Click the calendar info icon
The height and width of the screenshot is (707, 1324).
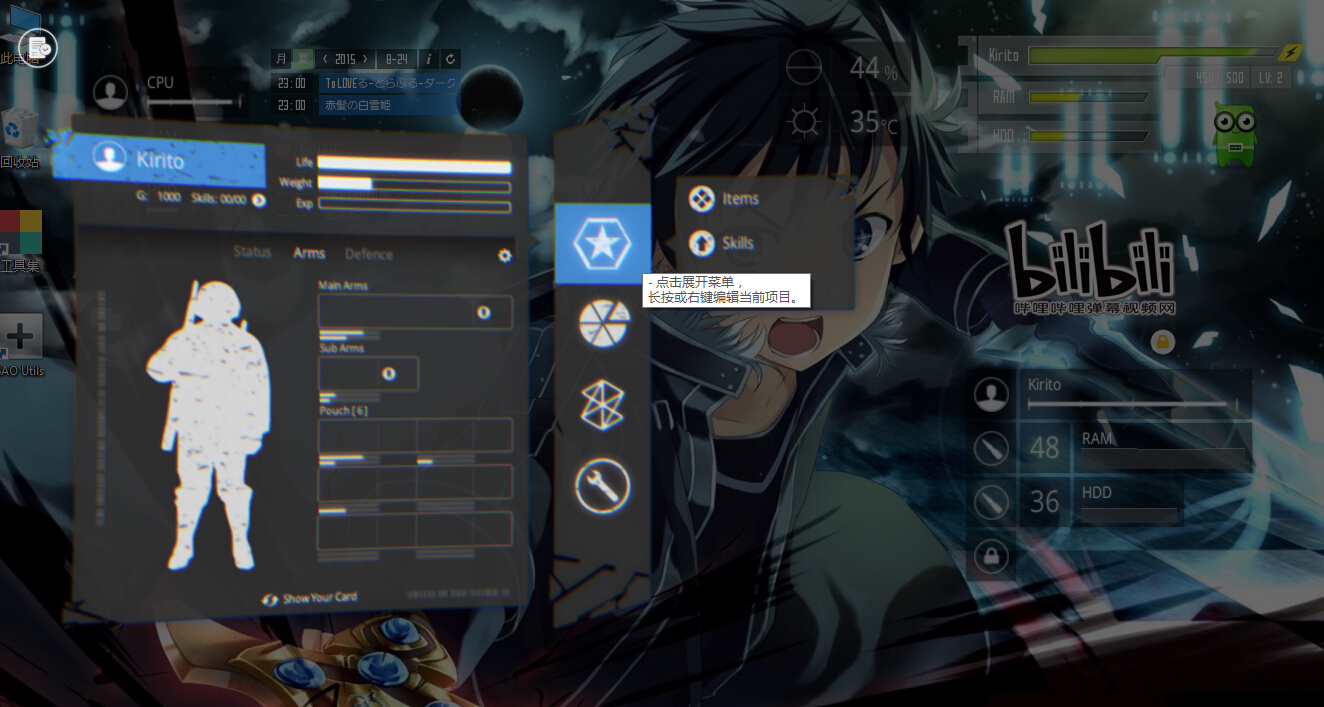(428, 59)
